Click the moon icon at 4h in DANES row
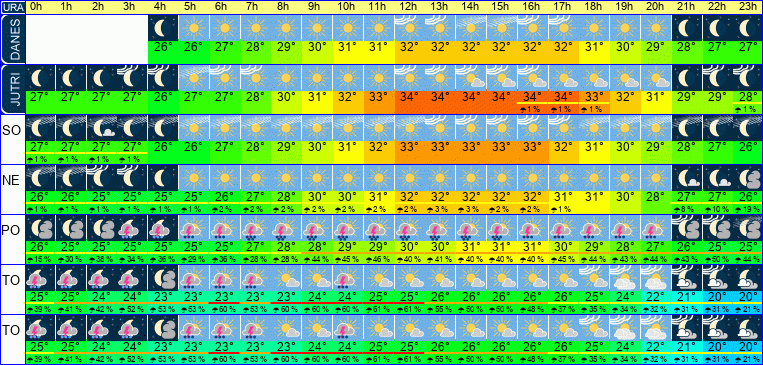 [164, 28]
